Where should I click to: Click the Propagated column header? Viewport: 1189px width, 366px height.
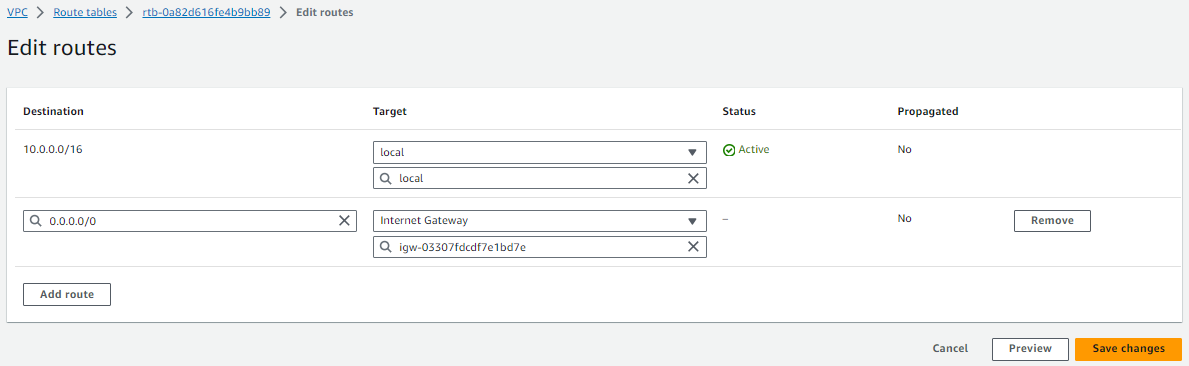pos(928,111)
